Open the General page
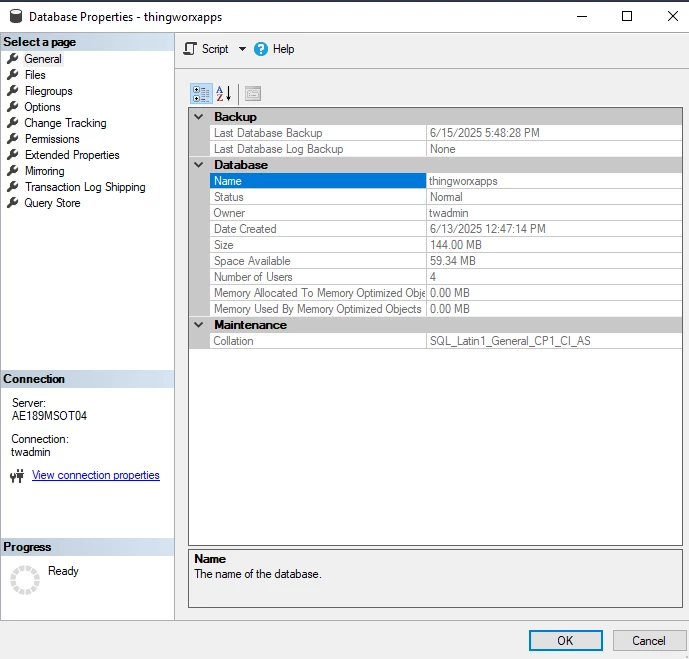 pos(43,59)
